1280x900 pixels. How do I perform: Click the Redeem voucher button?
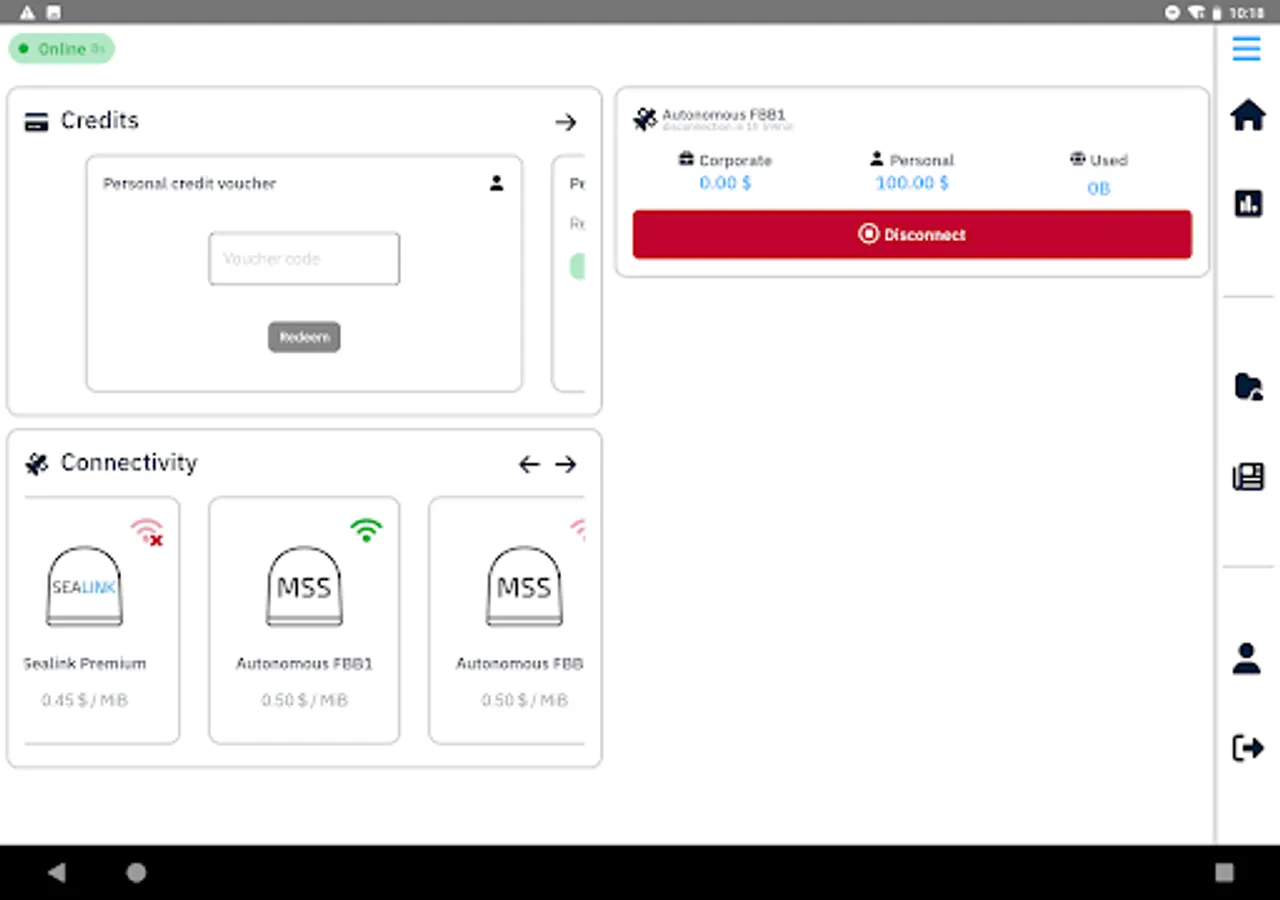(x=304, y=337)
